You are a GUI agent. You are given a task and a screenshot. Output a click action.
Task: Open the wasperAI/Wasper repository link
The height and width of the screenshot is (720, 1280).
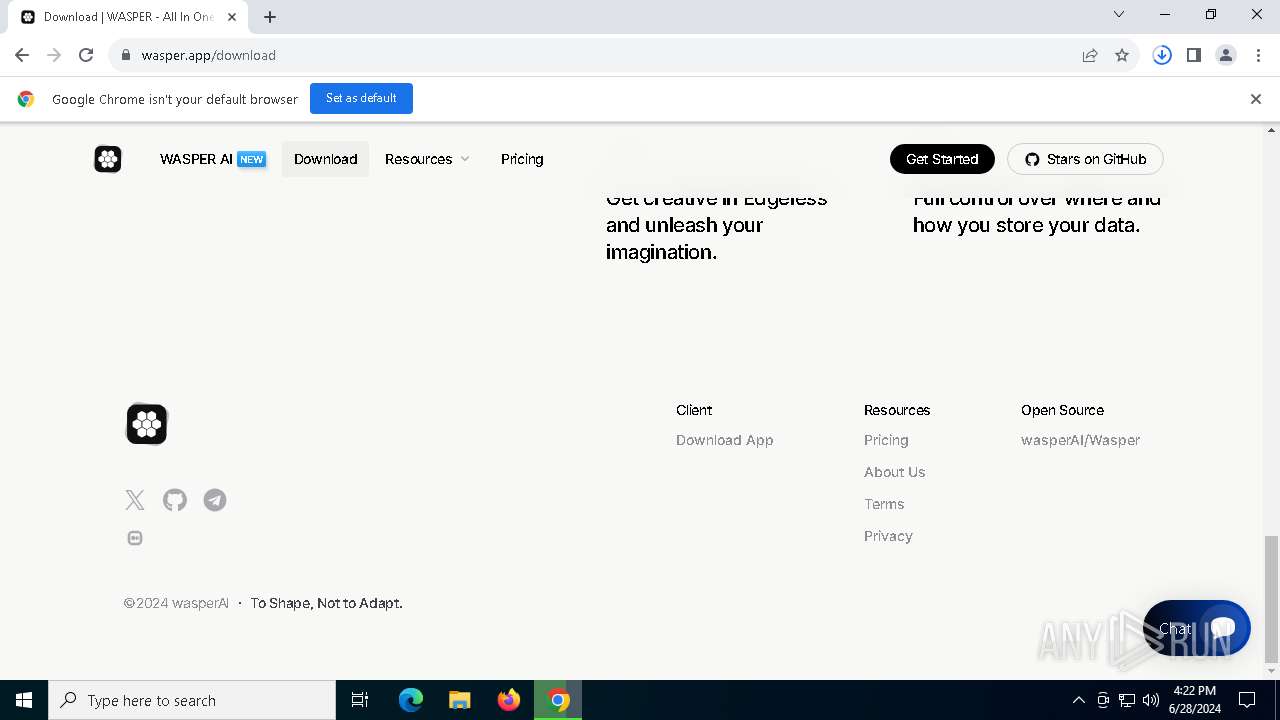[x=1080, y=440]
